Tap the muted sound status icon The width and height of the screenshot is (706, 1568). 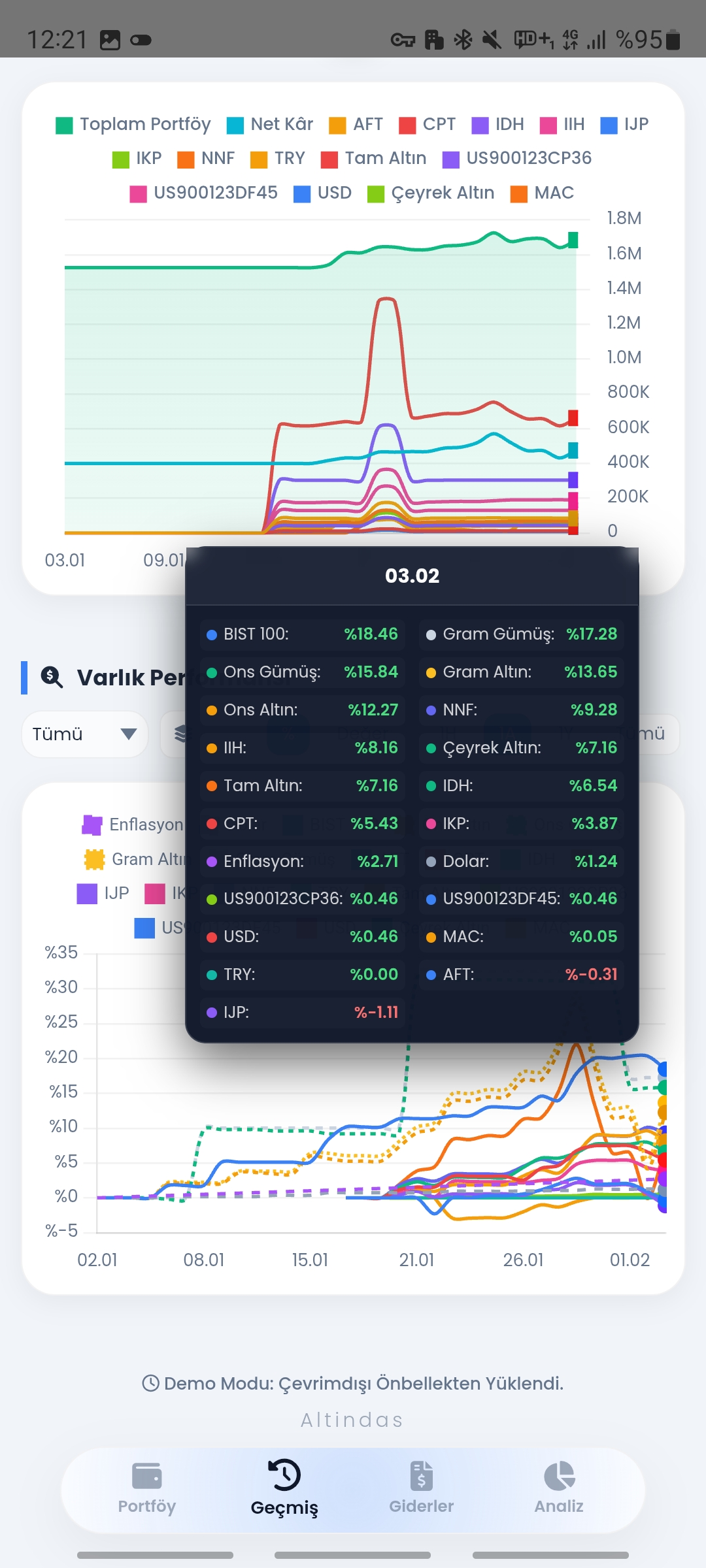tap(492, 40)
